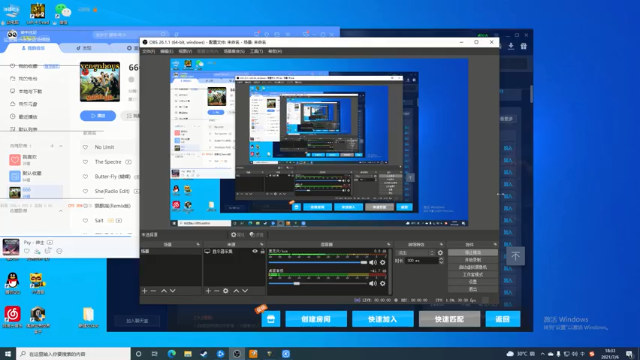640x360 pixels.
Task: Increase transition duration with stepper arrow
Action: [441, 259]
